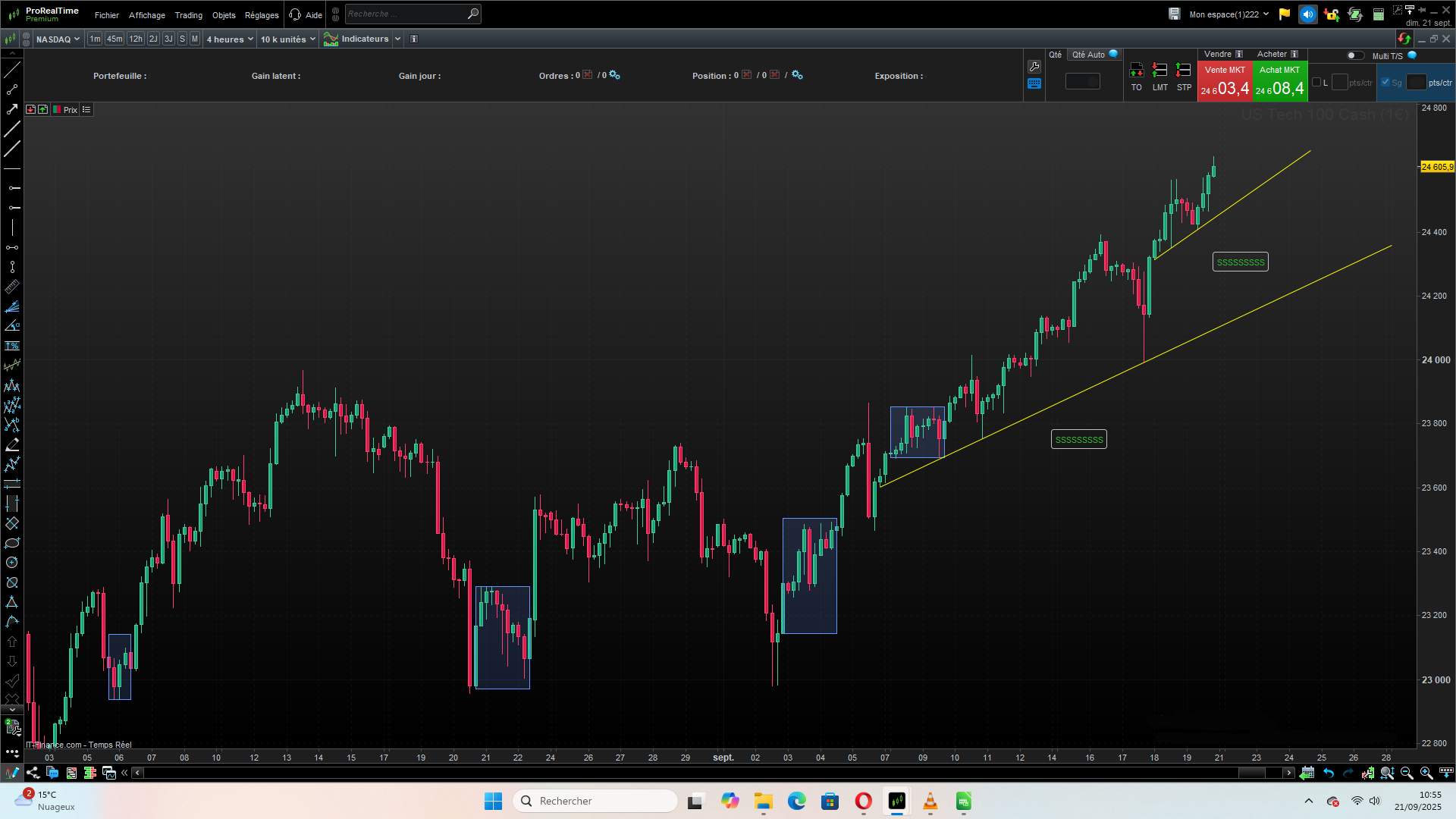
Task: Open the Trading menu
Action: [188, 15]
